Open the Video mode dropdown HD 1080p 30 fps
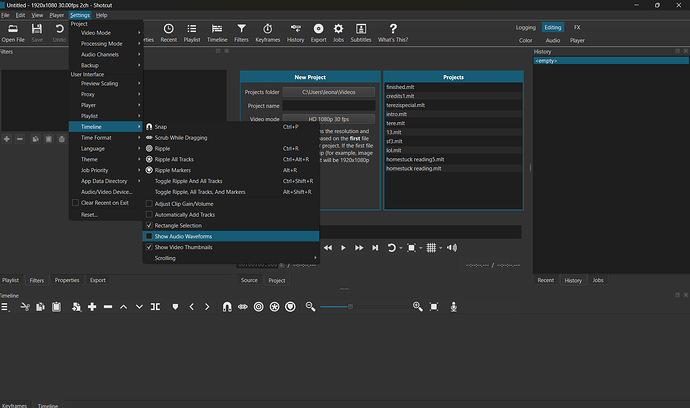This screenshot has height=408, width=690. click(x=329, y=119)
